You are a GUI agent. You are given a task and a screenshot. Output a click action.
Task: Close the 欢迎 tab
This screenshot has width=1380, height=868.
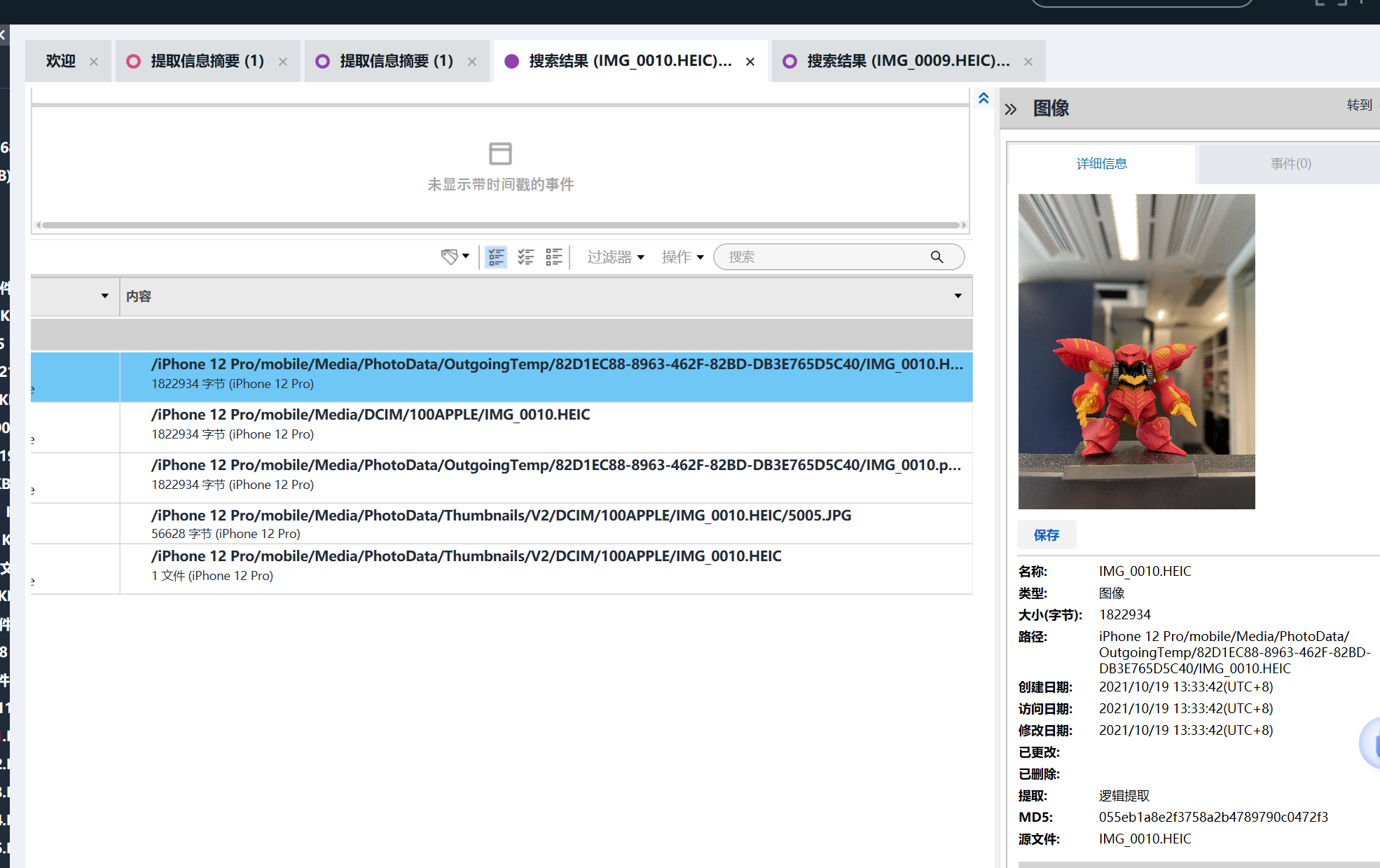94,62
